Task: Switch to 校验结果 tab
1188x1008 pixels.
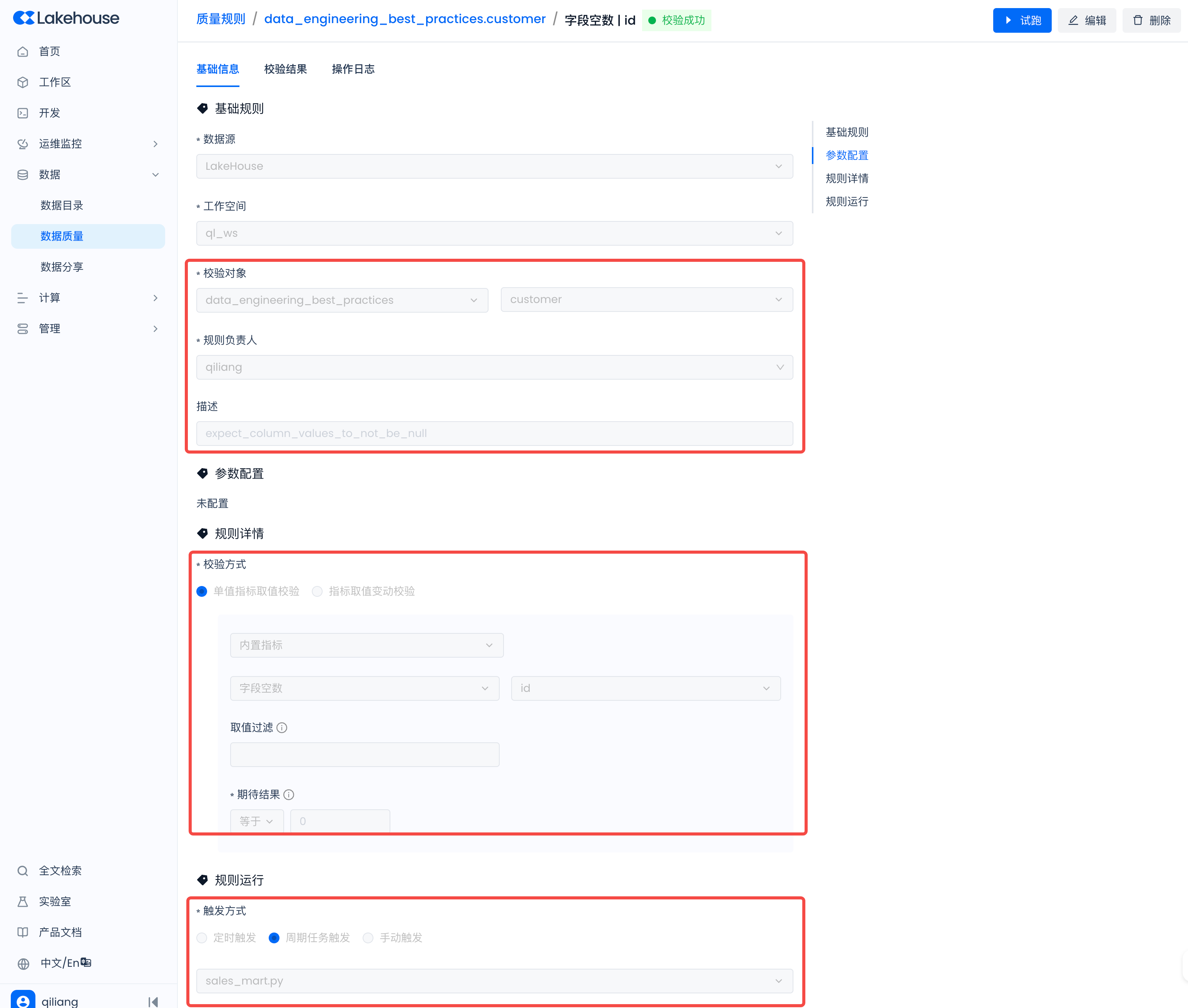Action: [x=285, y=69]
